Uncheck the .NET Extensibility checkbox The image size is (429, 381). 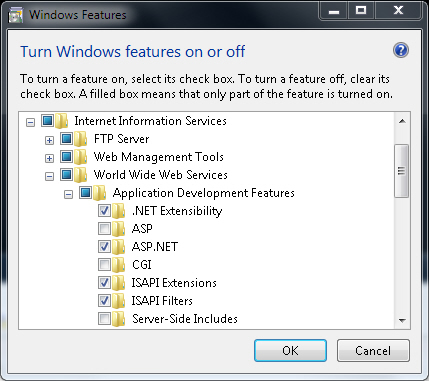[x=104, y=210]
